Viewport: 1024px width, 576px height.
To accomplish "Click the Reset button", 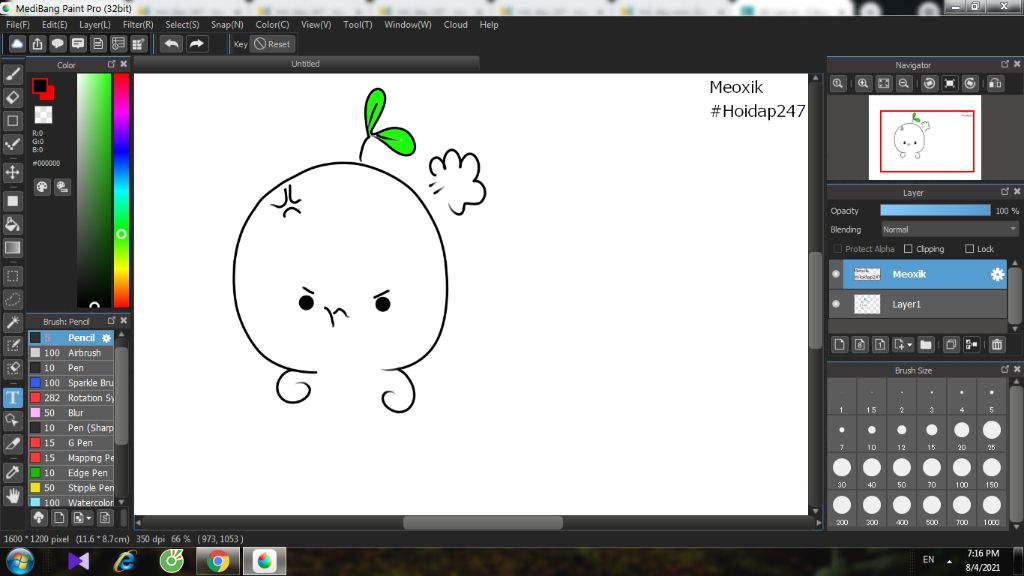I will click(x=273, y=44).
